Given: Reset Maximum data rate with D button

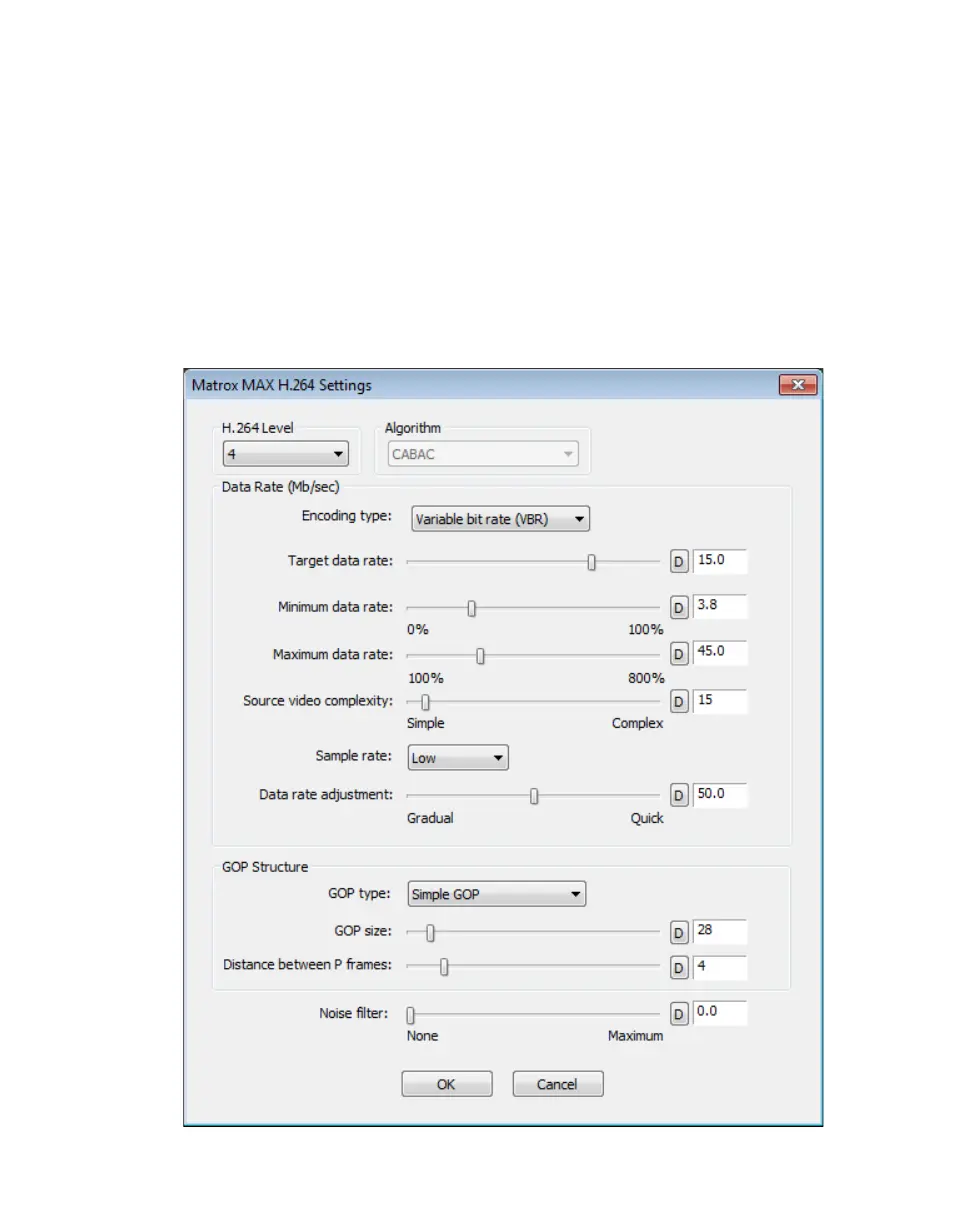Looking at the screenshot, I should pos(678,654).
